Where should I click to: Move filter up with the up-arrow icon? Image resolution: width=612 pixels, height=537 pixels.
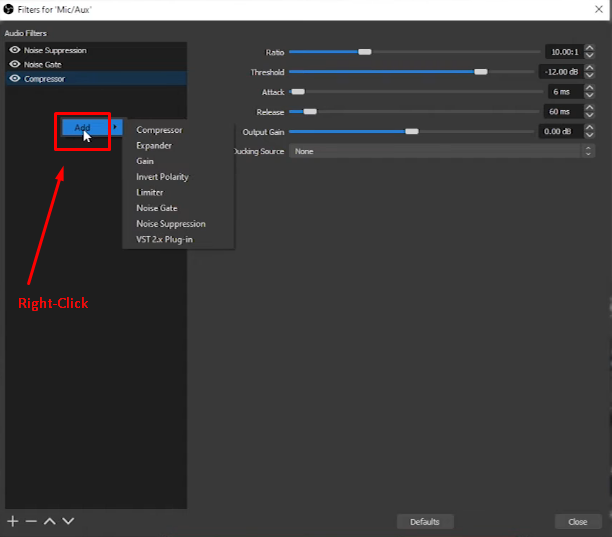[50, 521]
